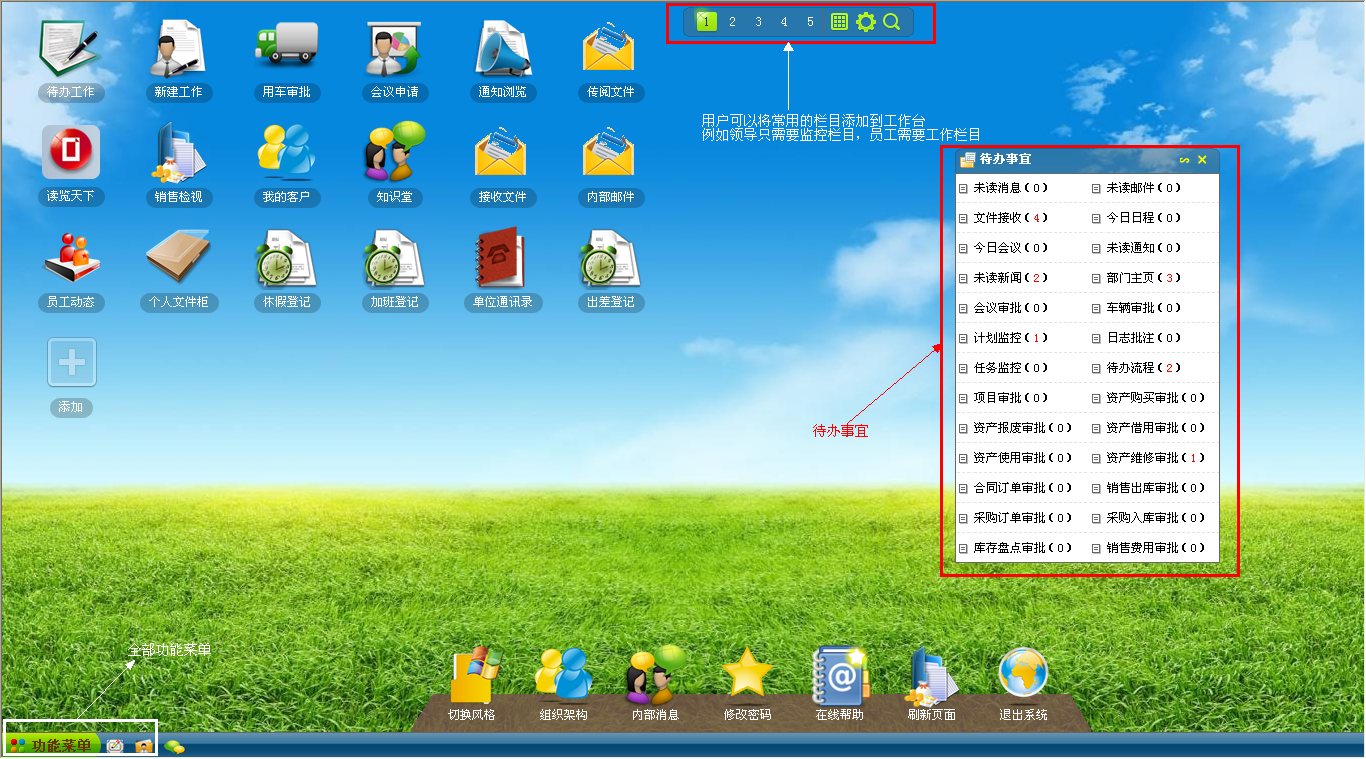Viewport: 1366px width, 759px height.
Task: Click the 会议申请 icon
Action: point(394,49)
